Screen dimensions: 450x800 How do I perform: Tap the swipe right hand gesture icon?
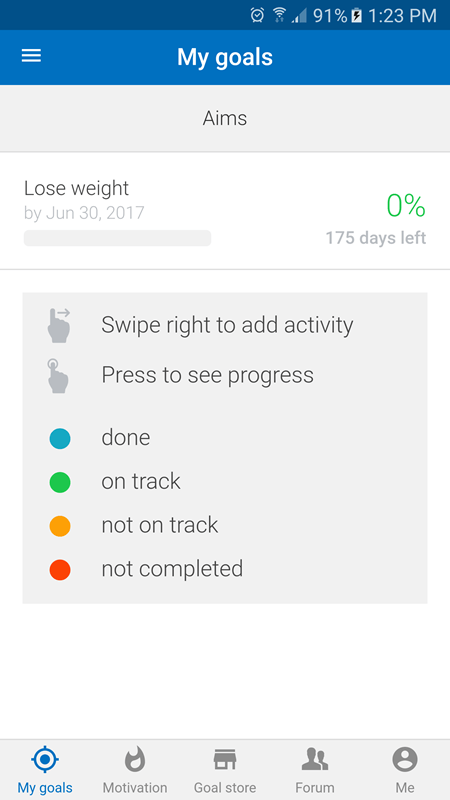pyautogui.click(x=59, y=325)
